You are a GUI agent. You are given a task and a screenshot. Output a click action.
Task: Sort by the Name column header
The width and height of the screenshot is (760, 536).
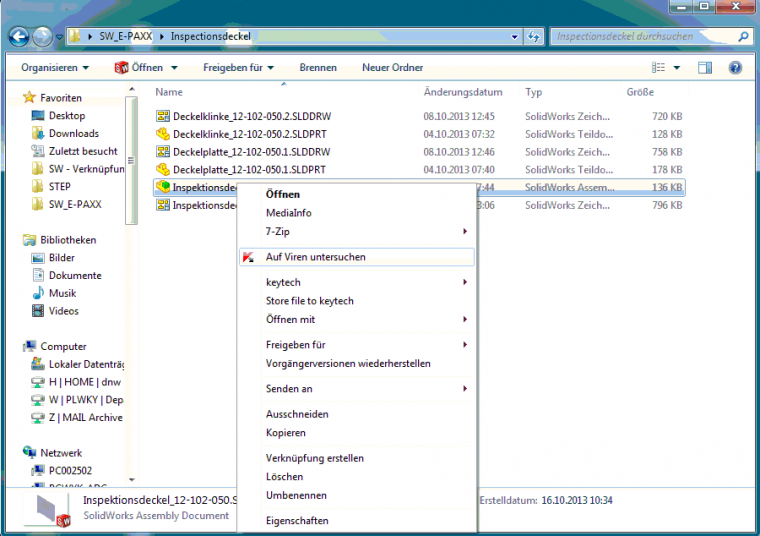169,92
